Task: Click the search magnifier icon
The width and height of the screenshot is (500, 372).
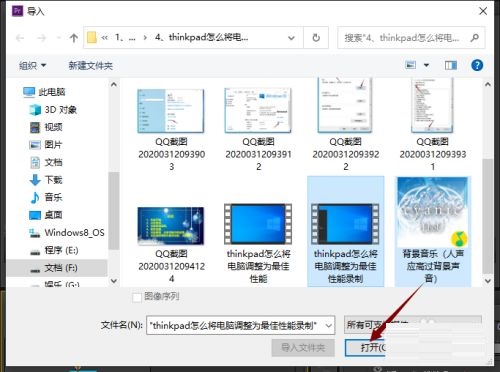Action: coord(474,38)
